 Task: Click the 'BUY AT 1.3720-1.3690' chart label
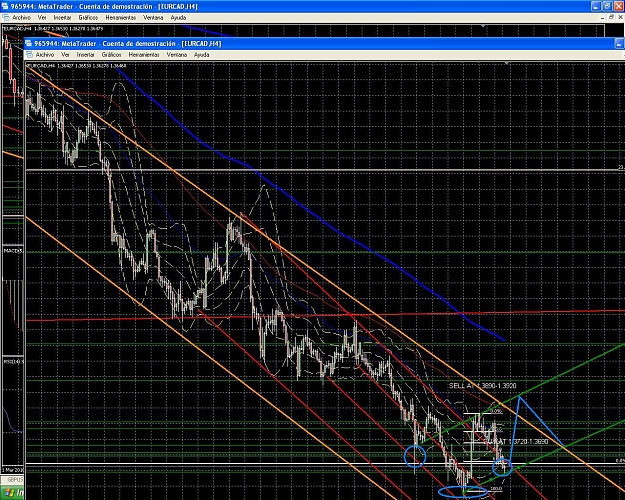515,441
